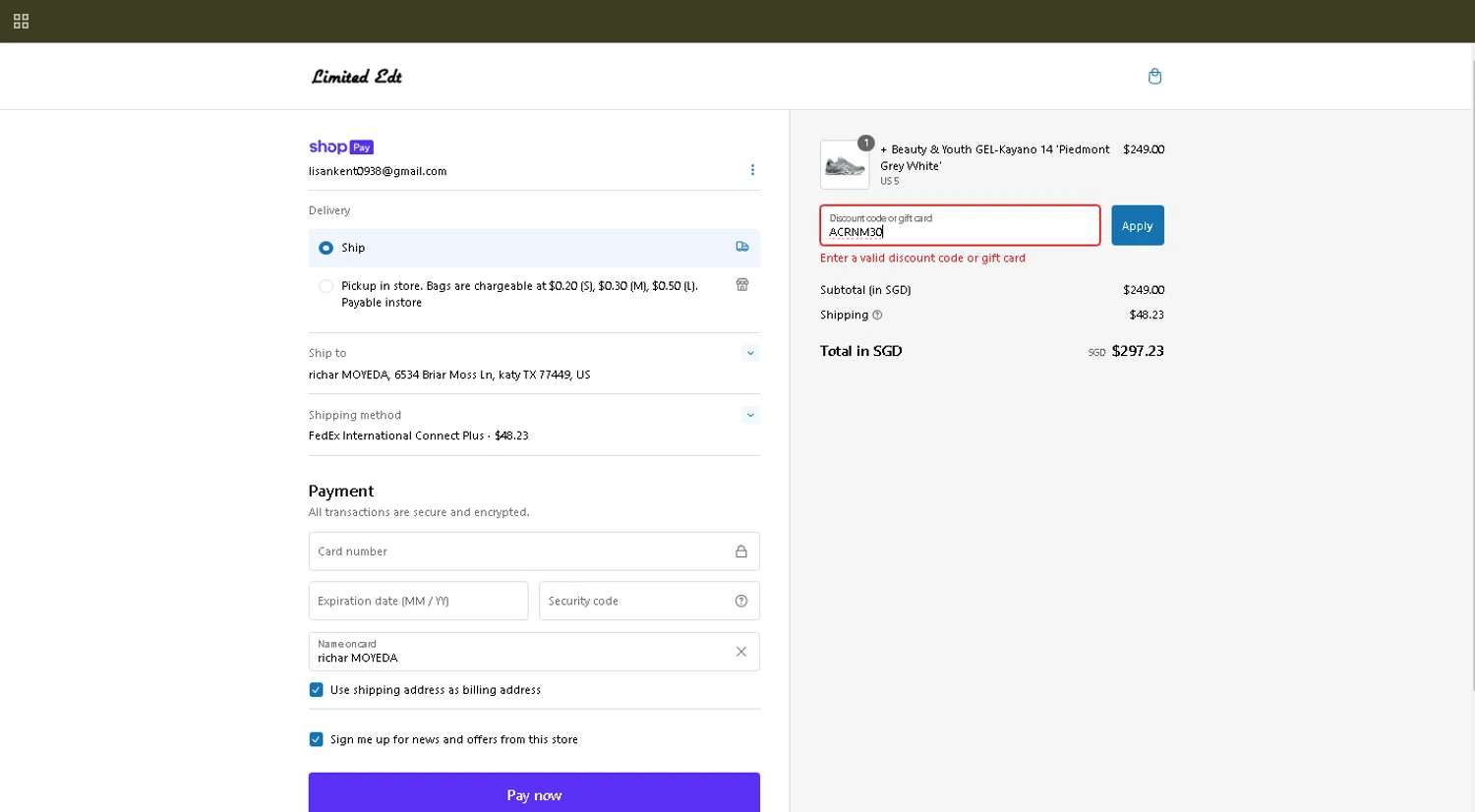Click the 'Enter a valid discount code' error message
The height and width of the screenshot is (812, 1475).
pyautogui.click(x=922, y=258)
